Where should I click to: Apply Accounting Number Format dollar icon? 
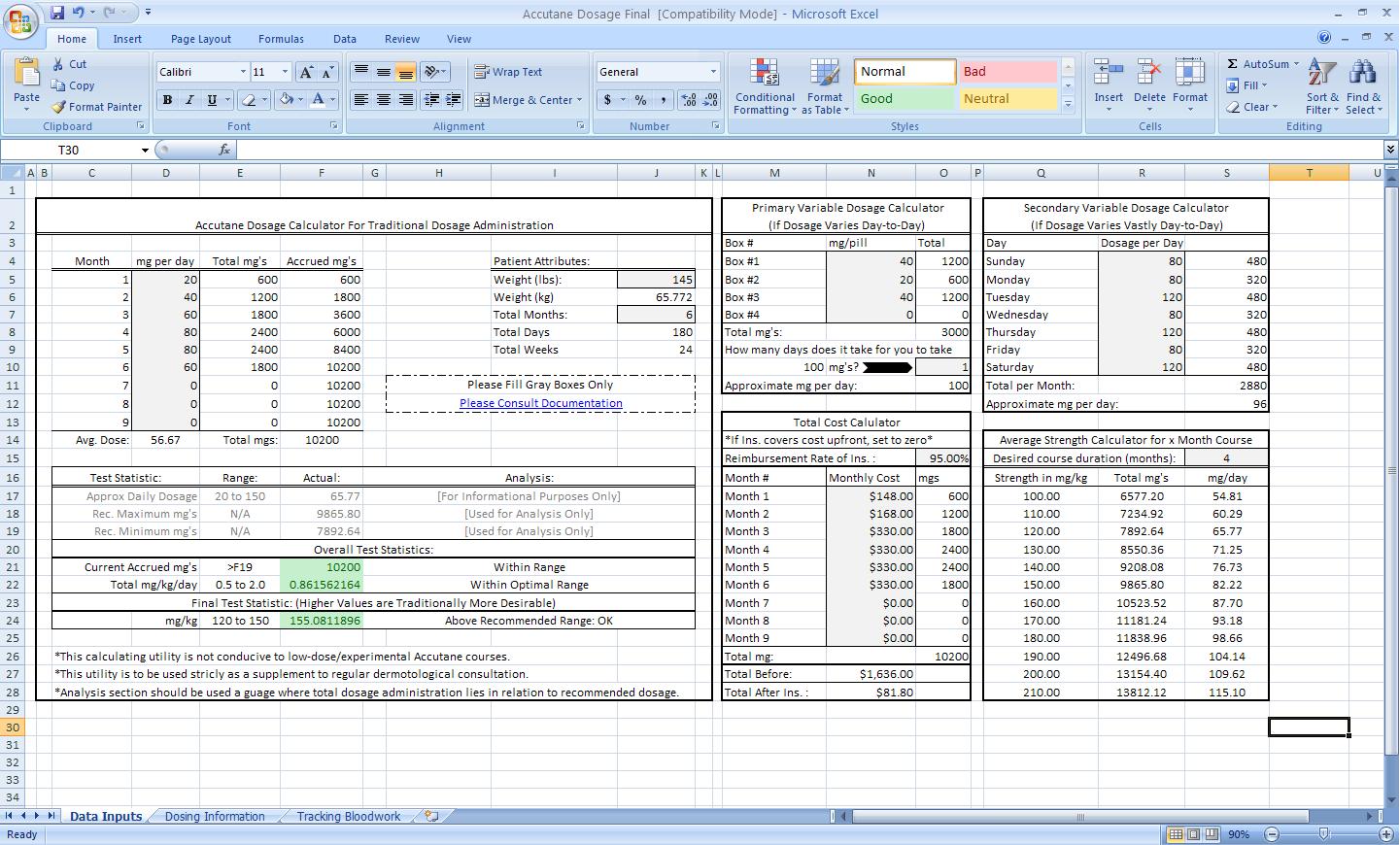(x=607, y=100)
